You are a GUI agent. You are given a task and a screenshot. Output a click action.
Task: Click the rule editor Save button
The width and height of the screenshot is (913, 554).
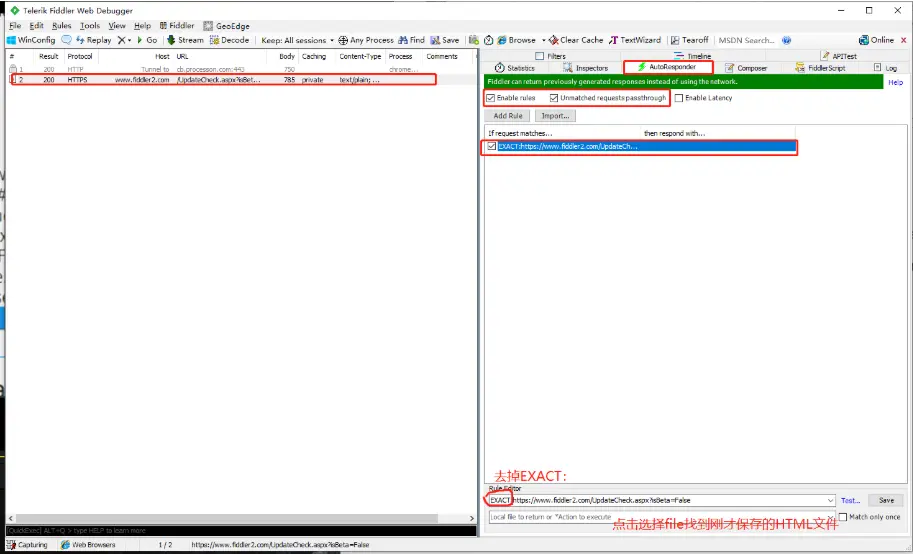point(886,500)
